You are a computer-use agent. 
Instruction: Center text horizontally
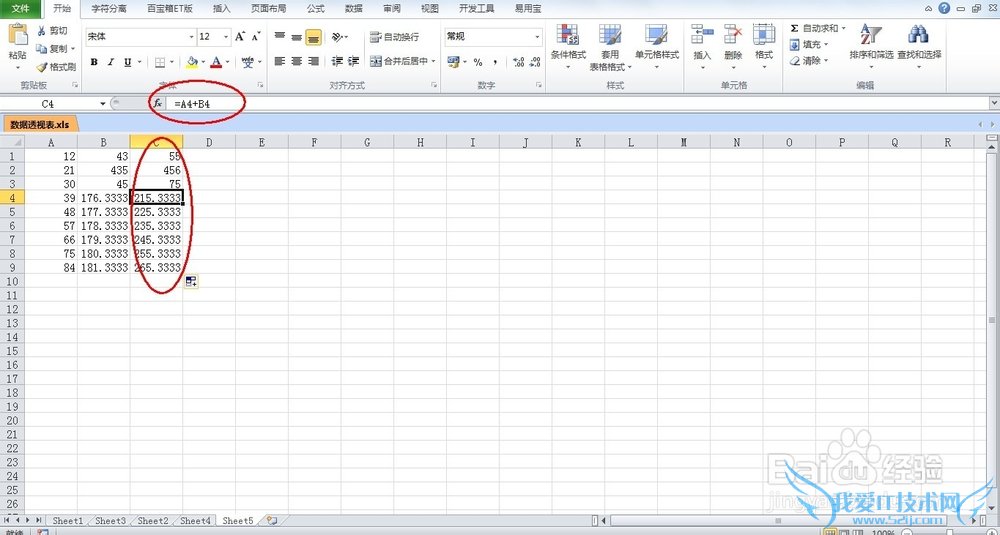296,62
